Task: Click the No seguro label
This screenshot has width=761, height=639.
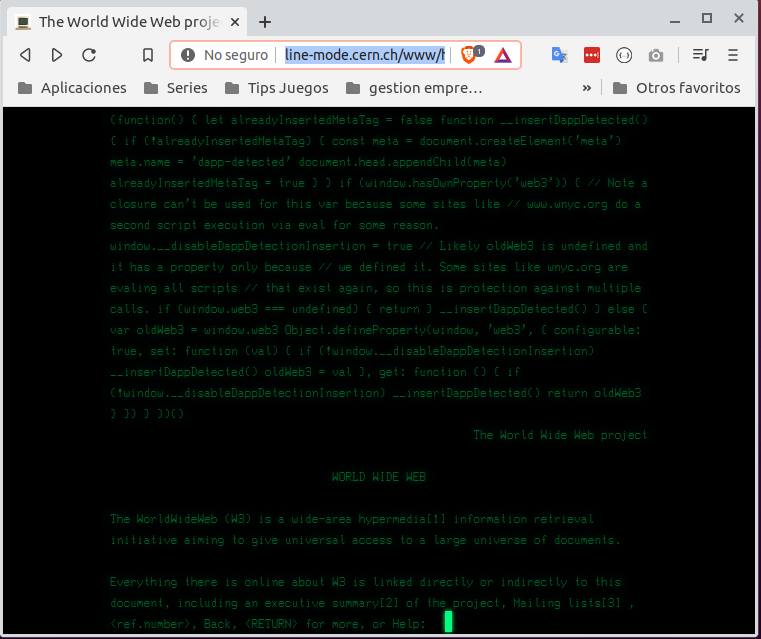Action: [236, 55]
